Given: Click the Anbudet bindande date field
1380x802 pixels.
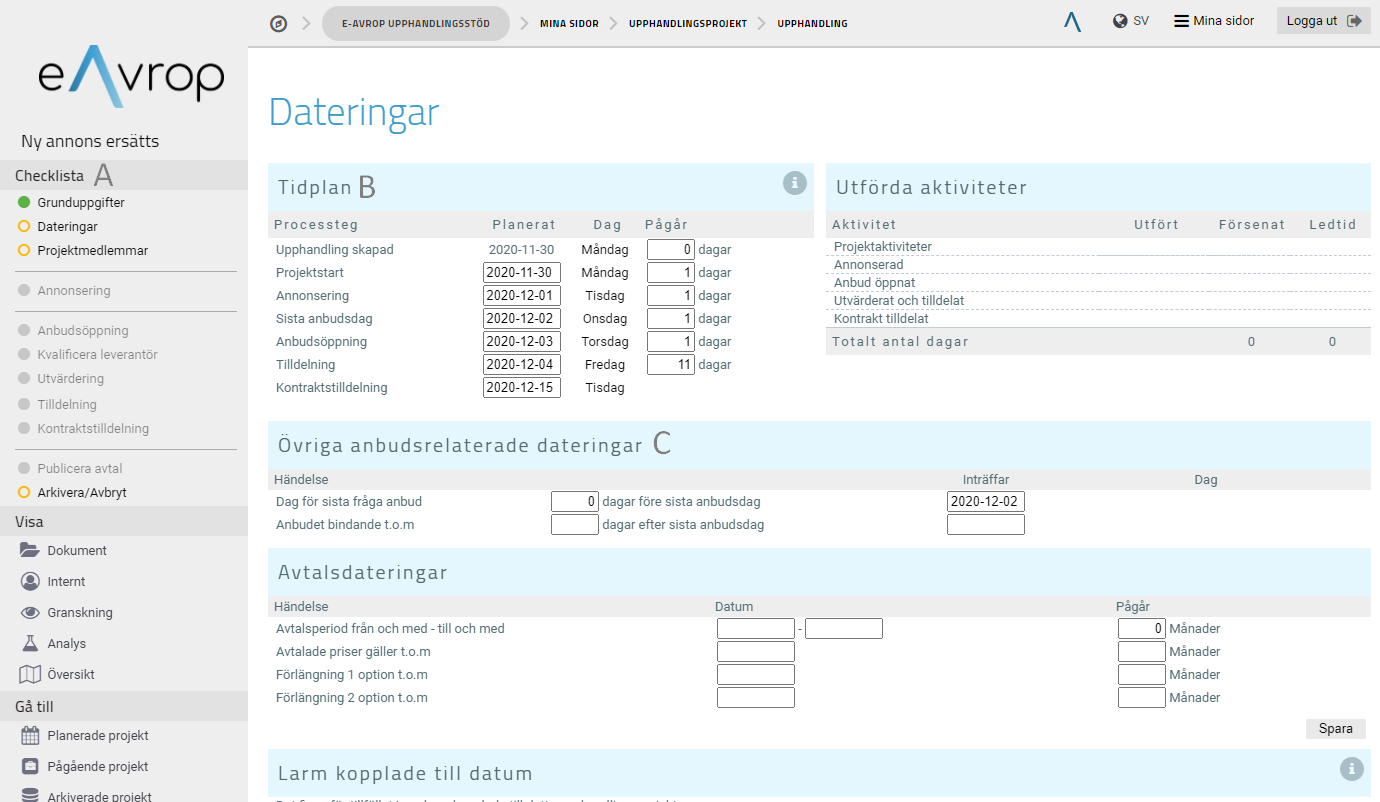Looking at the screenshot, I should (986, 525).
